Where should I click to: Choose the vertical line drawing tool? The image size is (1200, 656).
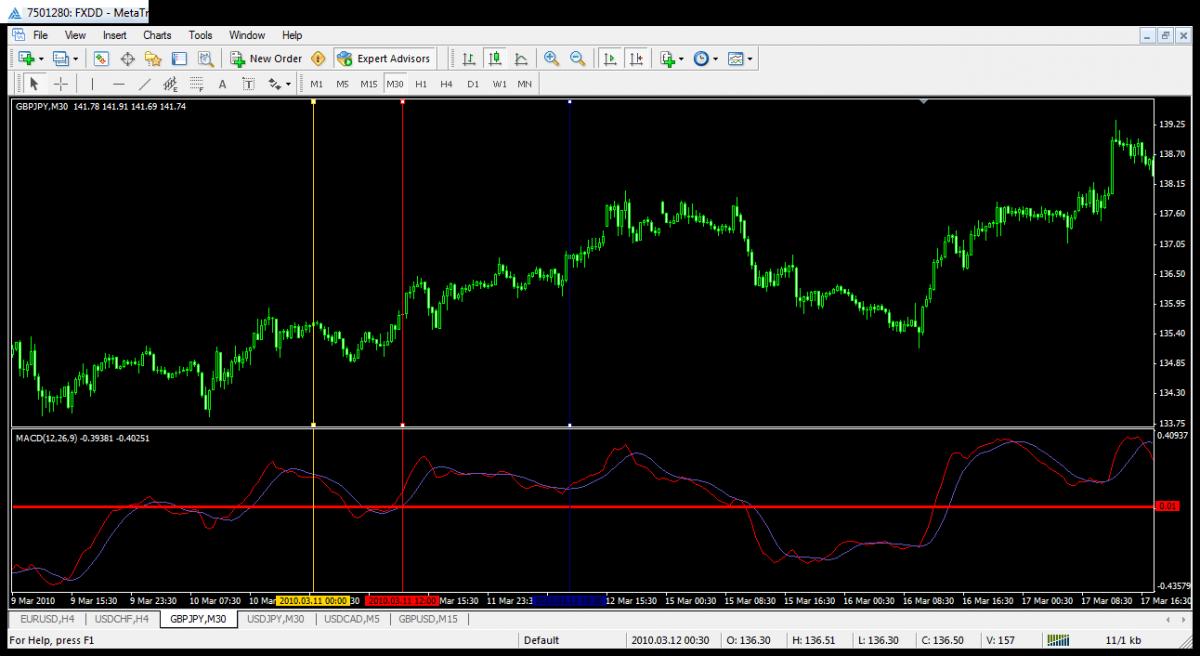point(92,84)
